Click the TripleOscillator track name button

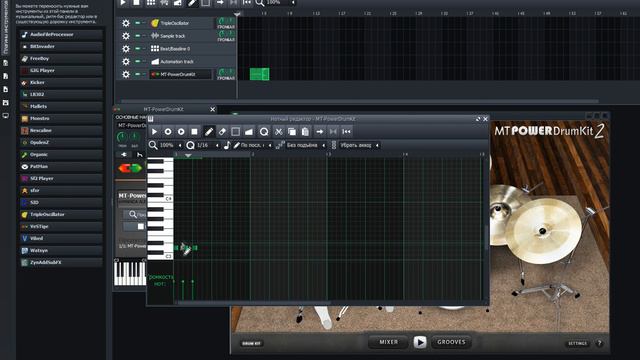point(180,23)
